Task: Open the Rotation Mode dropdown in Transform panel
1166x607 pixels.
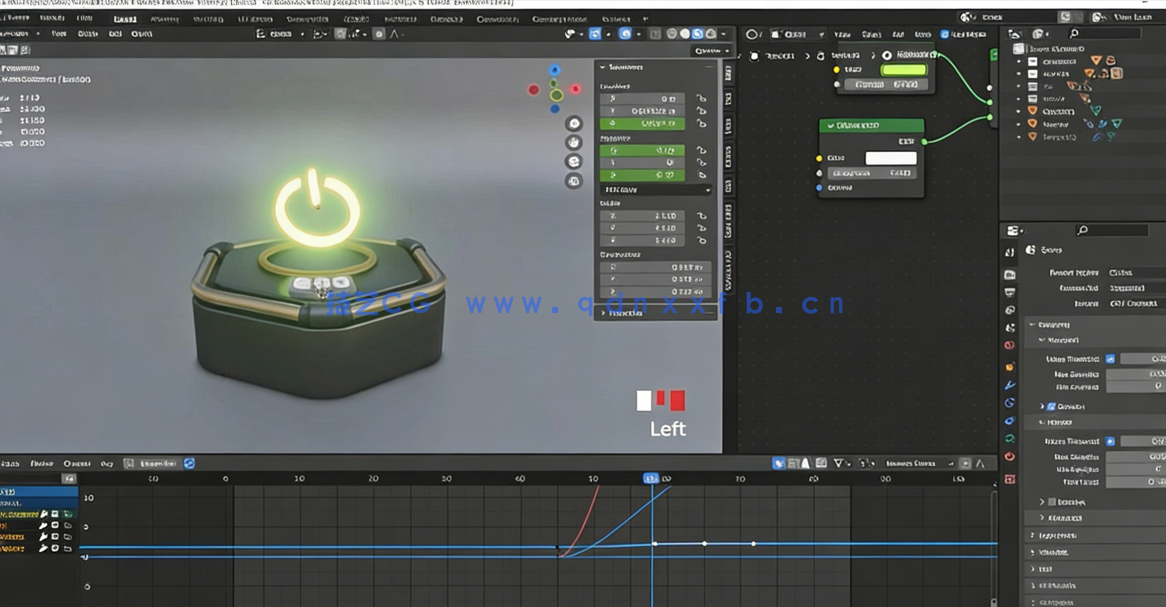Action: [655, 190]
